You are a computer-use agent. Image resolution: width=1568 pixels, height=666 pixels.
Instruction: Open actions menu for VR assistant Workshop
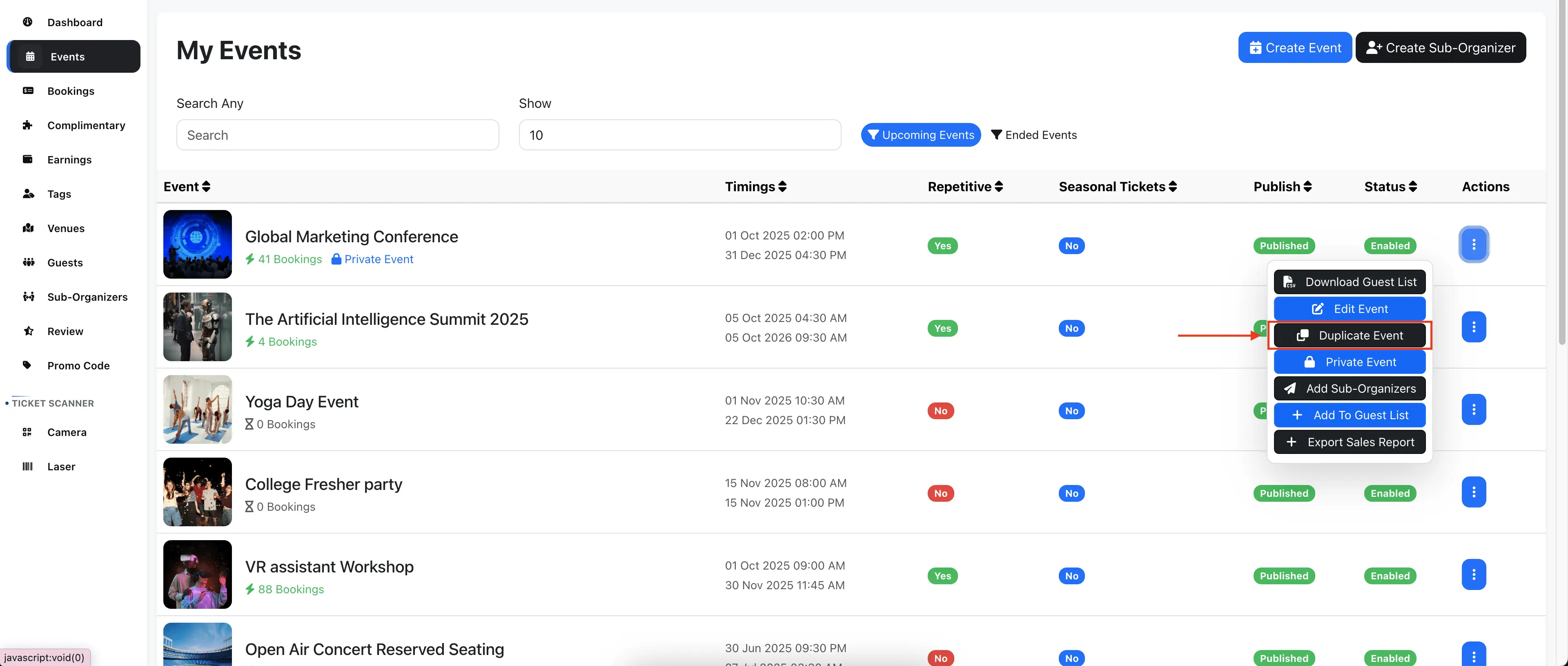pyautogui.click(x=1473, y=574)
